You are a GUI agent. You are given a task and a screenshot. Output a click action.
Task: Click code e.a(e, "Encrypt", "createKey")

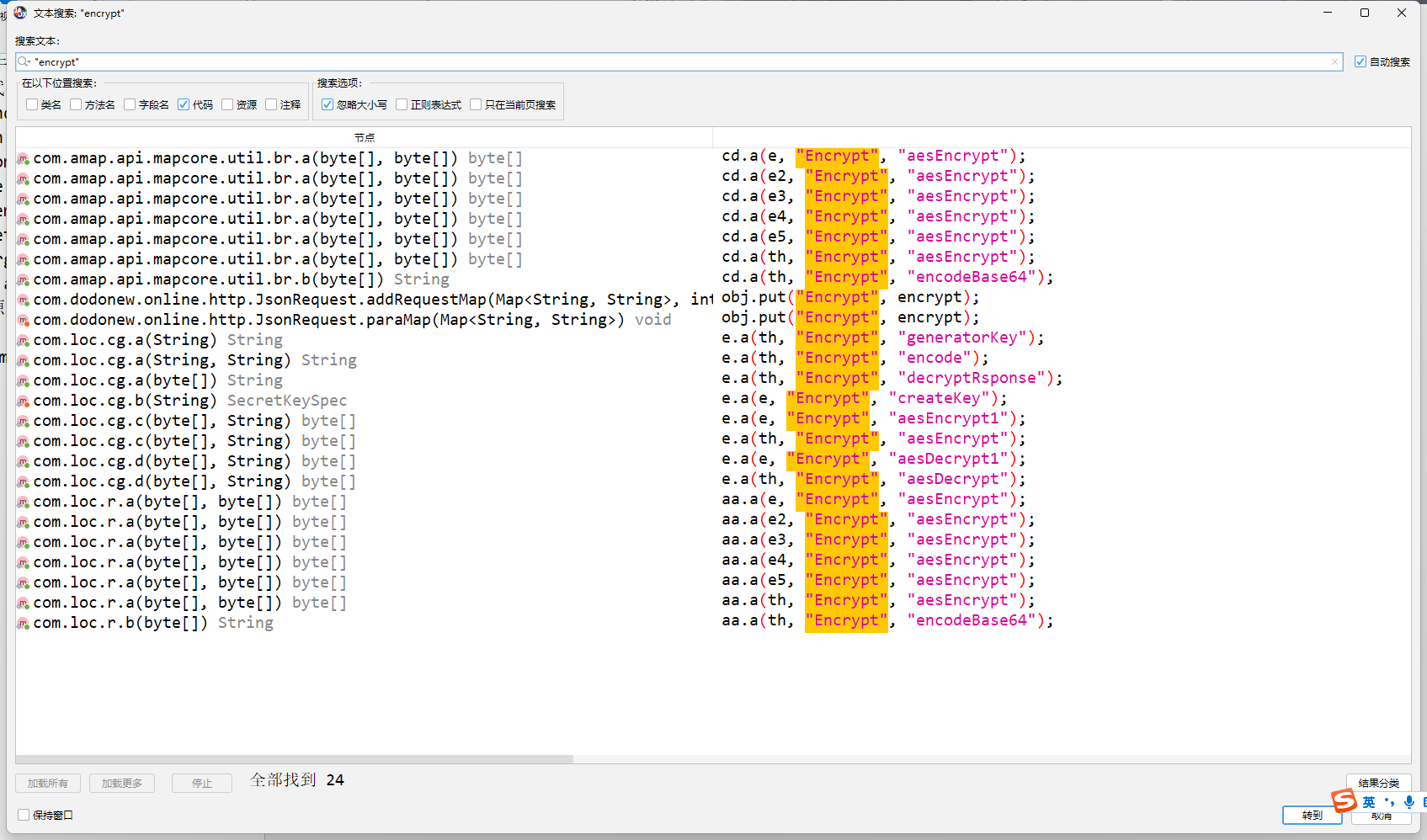click(x=865, y=398)
